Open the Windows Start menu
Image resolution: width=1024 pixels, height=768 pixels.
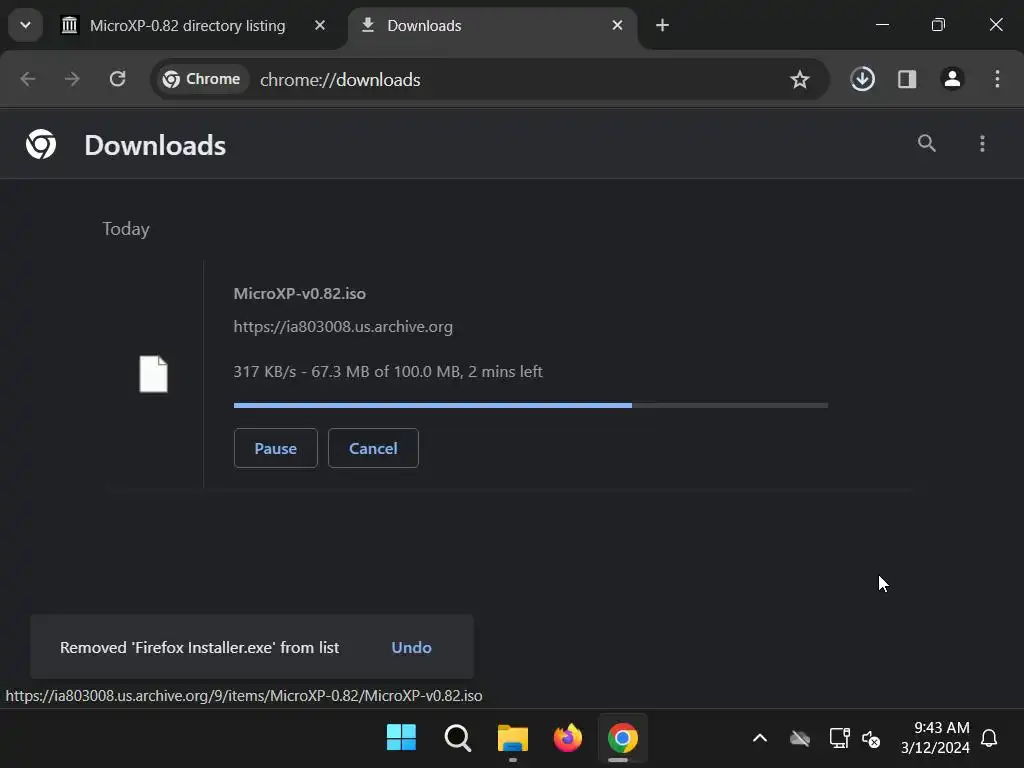(401, 738)
